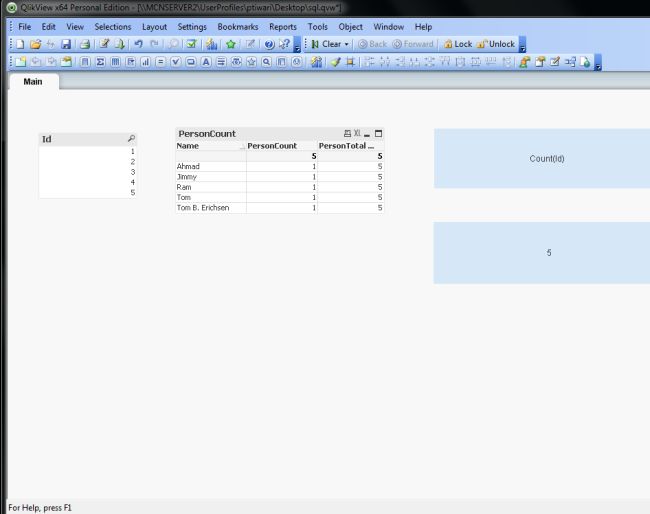Image resolution: width=650 pixels, height=514 pixels.
Task: Create a Text Object 'A' icon
Action: tap(206, 62)
